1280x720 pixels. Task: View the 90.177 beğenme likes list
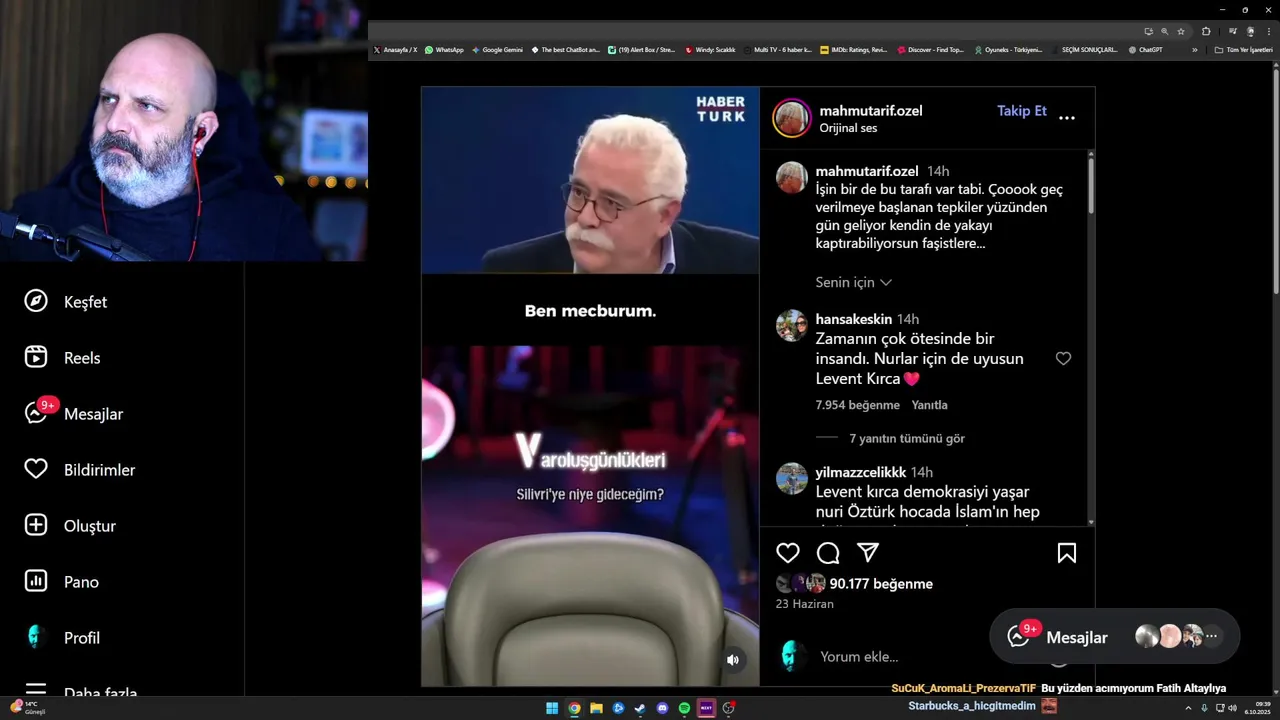[x=881, y=584]
